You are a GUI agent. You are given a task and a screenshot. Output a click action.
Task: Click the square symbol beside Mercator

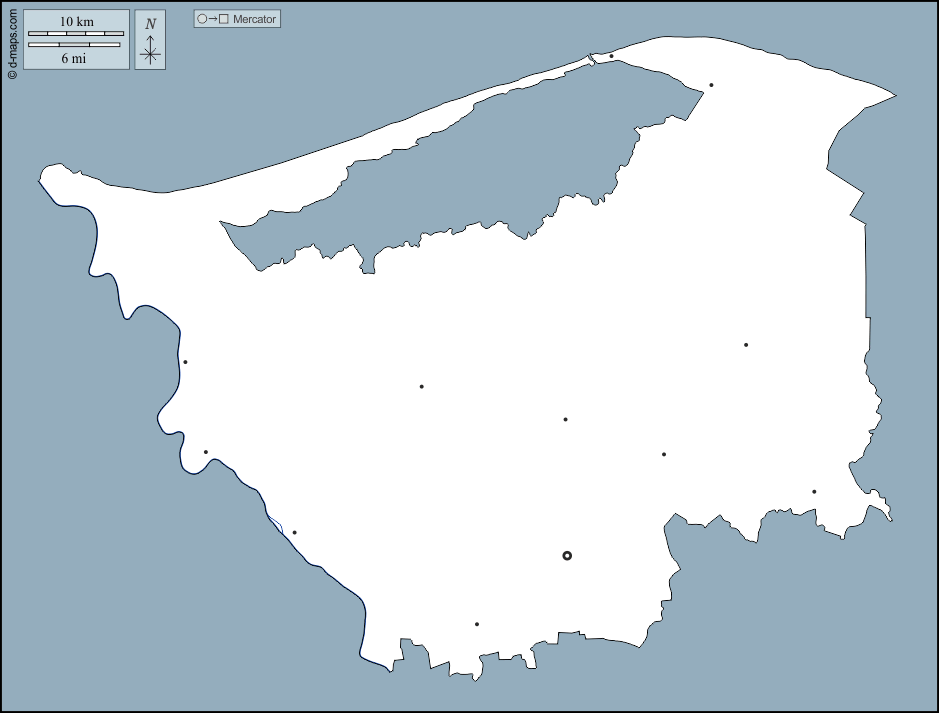tap(224, 19)
